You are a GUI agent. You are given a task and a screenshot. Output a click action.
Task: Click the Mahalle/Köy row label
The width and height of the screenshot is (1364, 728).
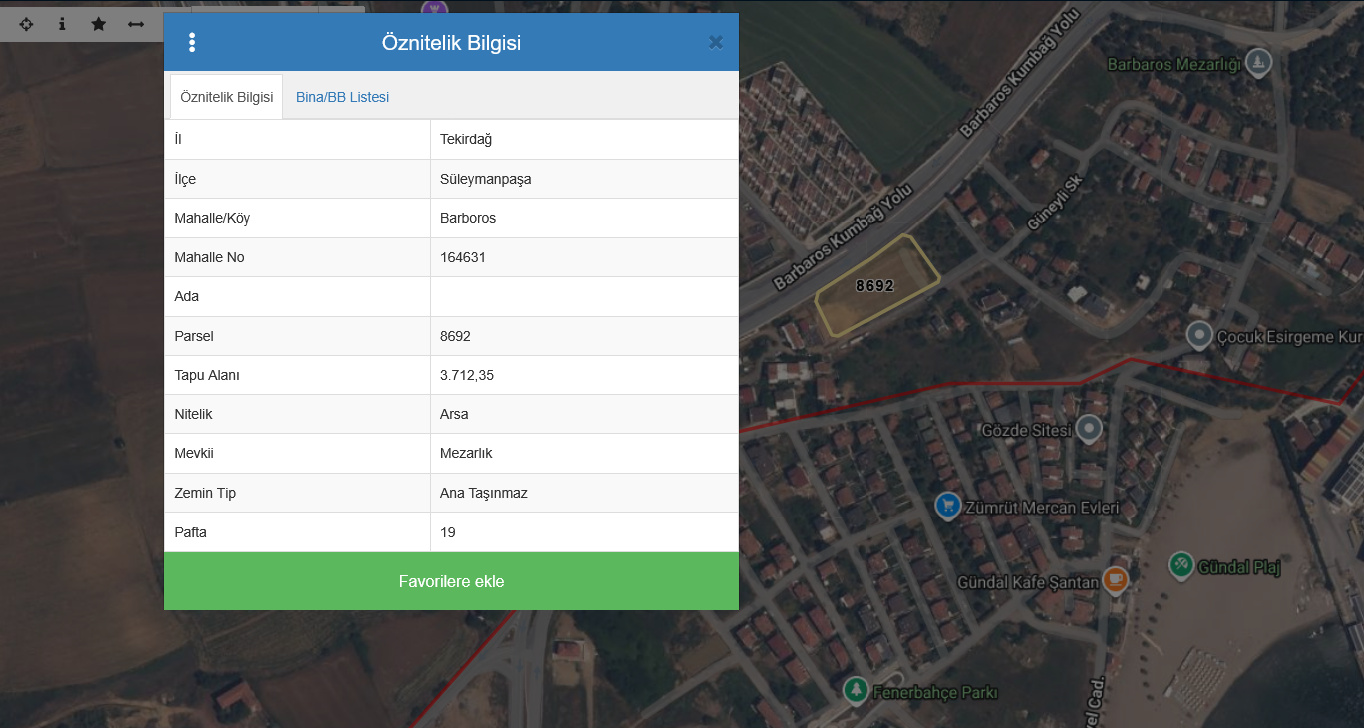coord(212,218)
